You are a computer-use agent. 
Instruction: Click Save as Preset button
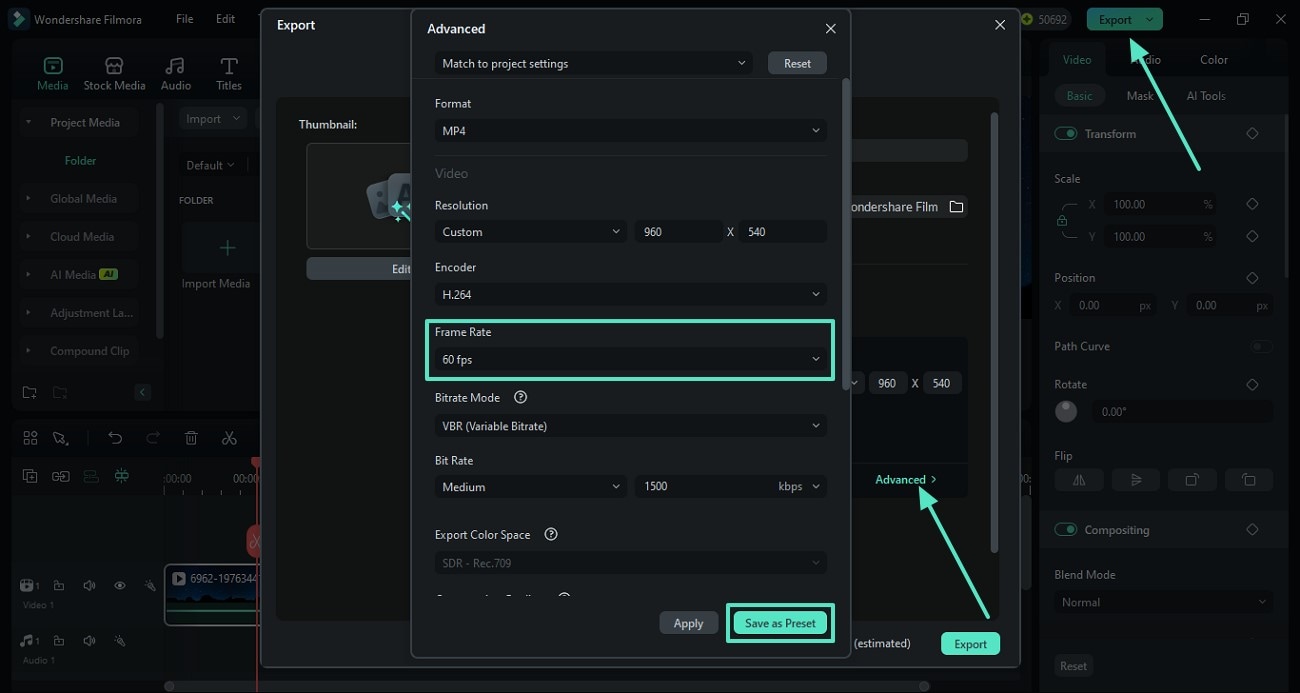780,623
